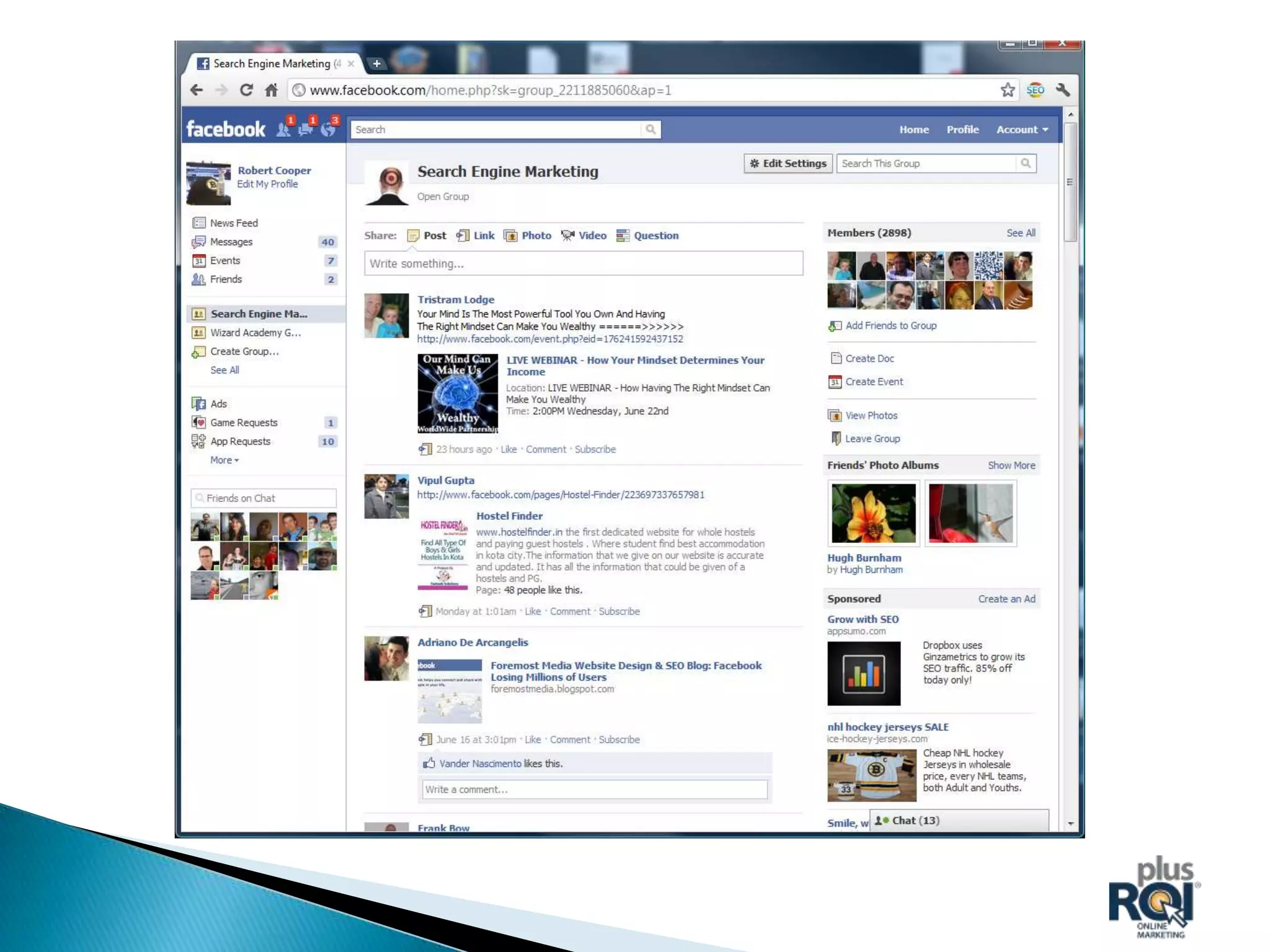Click the browser home icon
The height and width of the screenshot is (952, 1270).
pos(271,90)
